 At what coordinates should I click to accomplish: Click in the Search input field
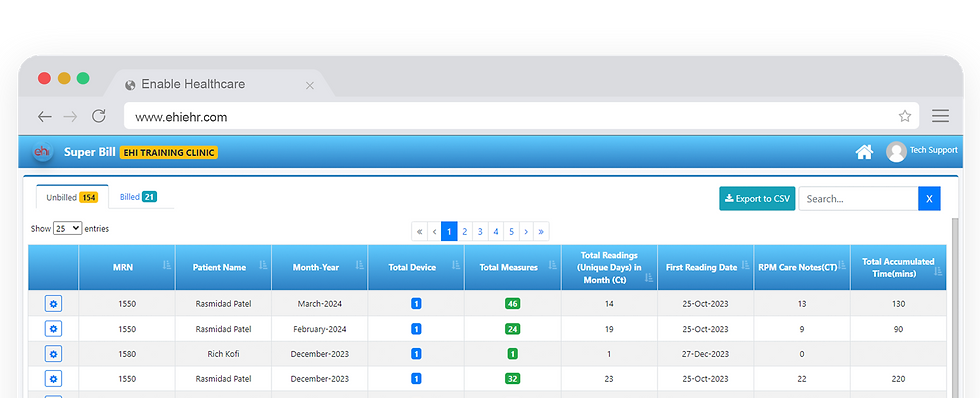click(858, 199)
